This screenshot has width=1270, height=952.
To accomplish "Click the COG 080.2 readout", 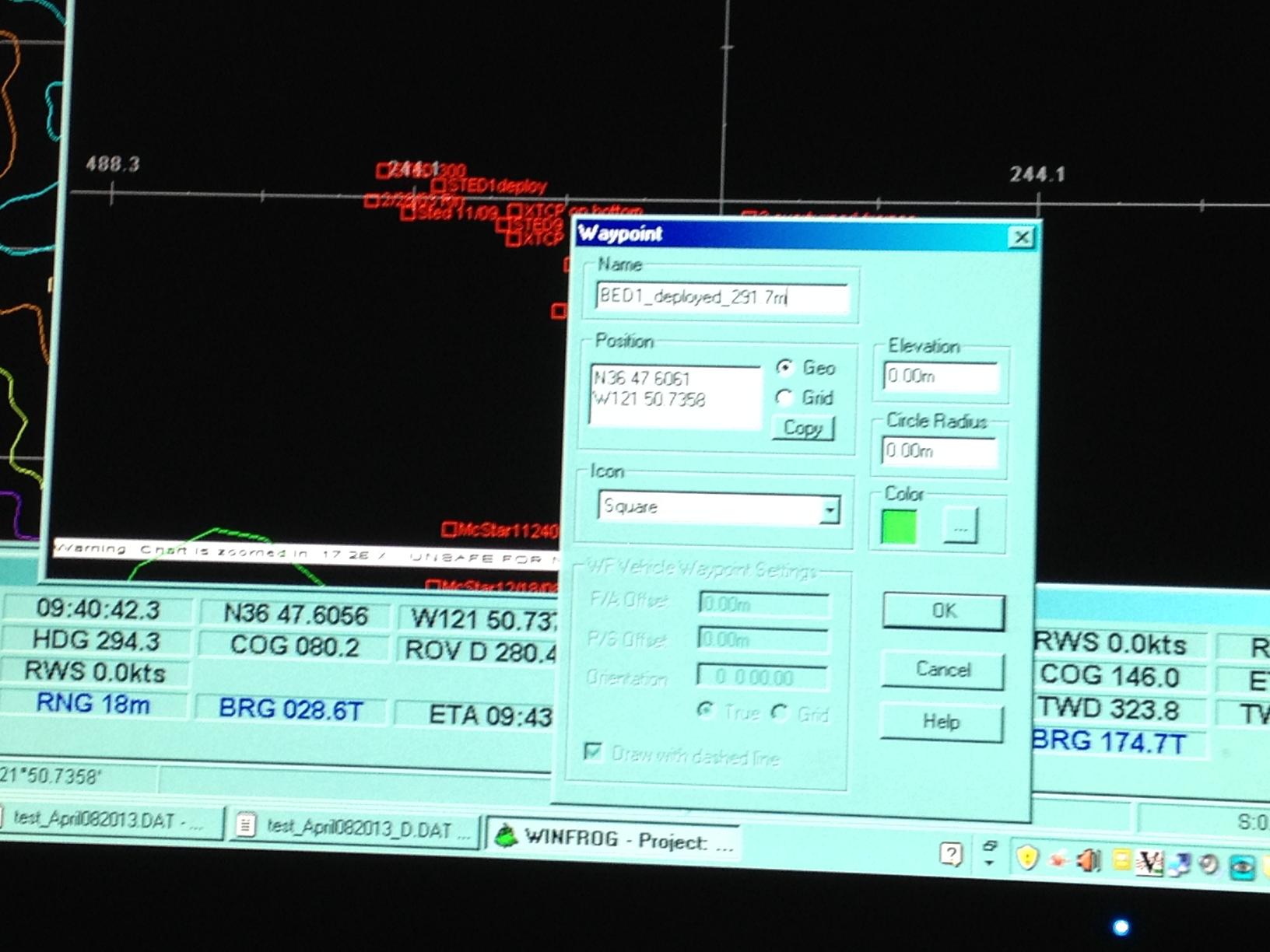I will (294, 646).
